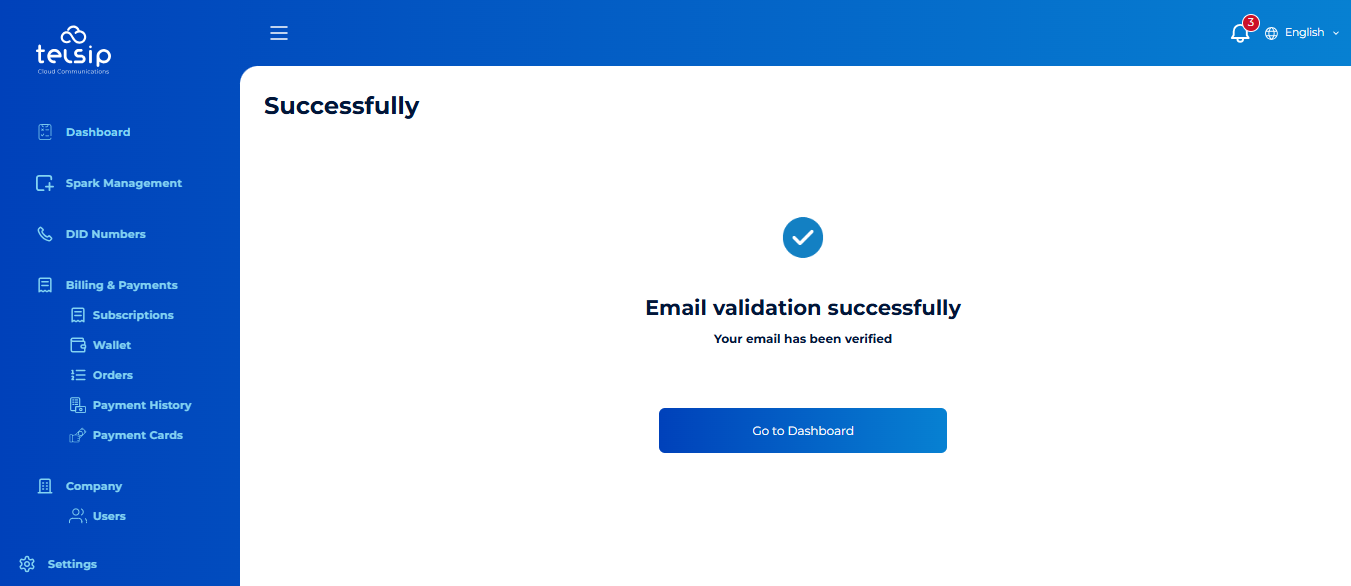The width and height of the screenshot is (1351, 586).
Task: Click the Subscriptions icon
Action: click(78, 315)
